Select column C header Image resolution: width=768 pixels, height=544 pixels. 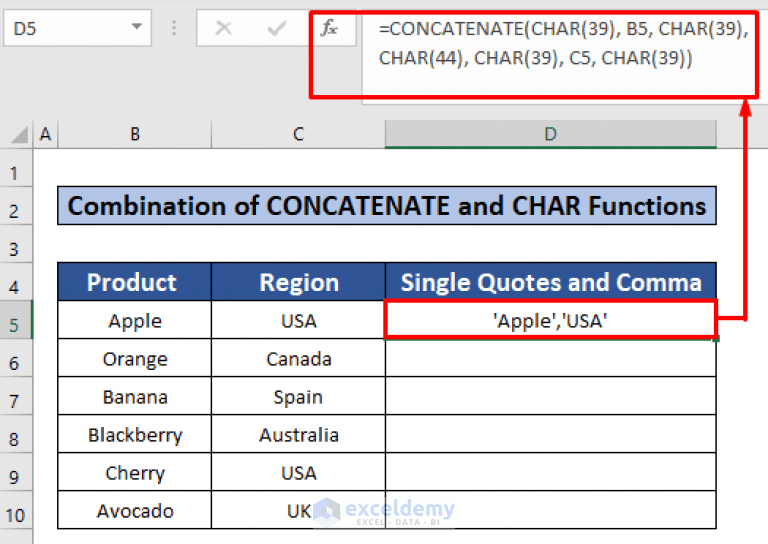coord(298,134)
